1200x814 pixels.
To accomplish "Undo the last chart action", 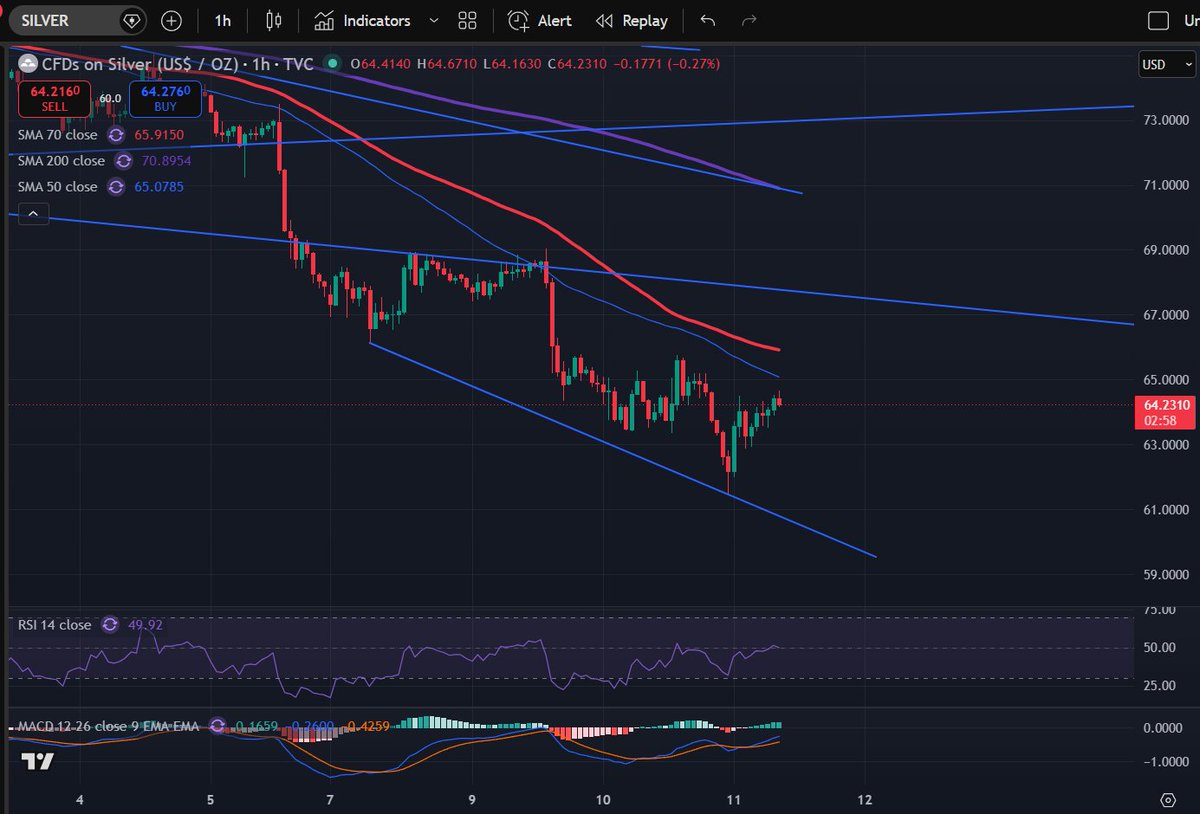I will tap(708, 20).
